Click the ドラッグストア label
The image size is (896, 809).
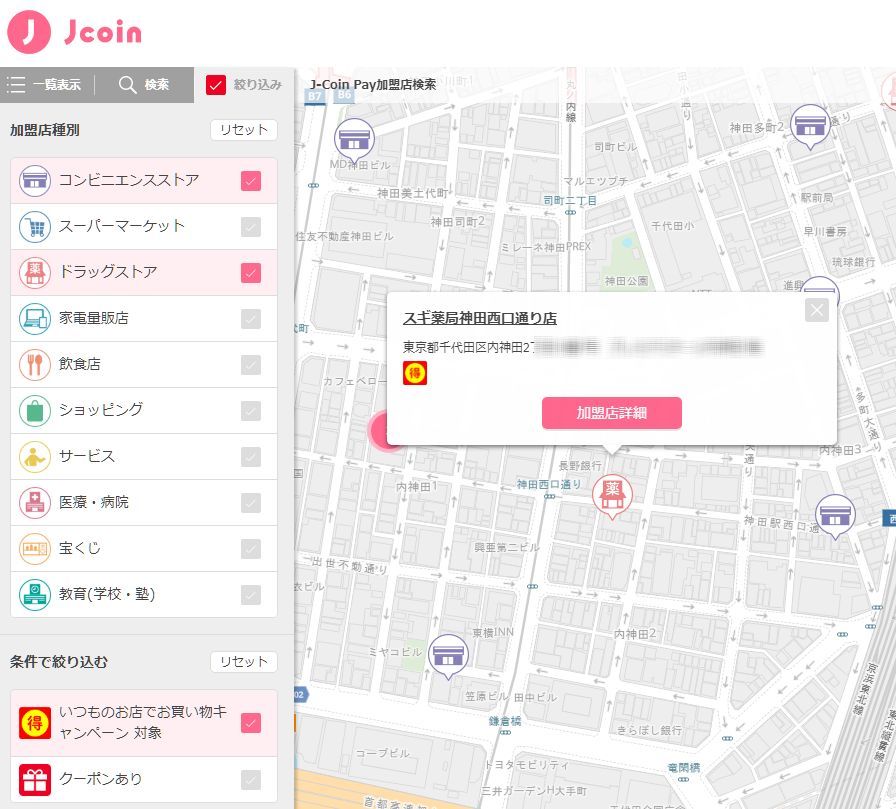(108, 272)
